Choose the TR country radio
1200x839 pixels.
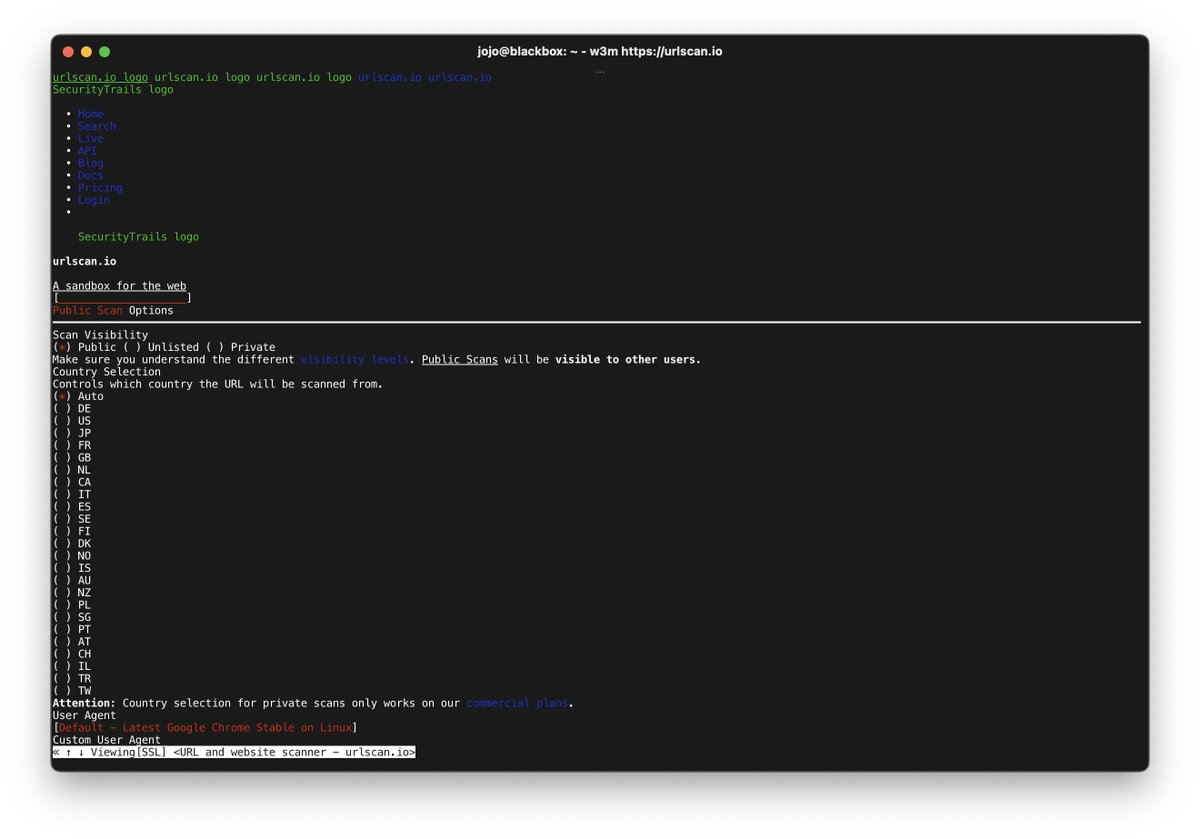point(62,678)
